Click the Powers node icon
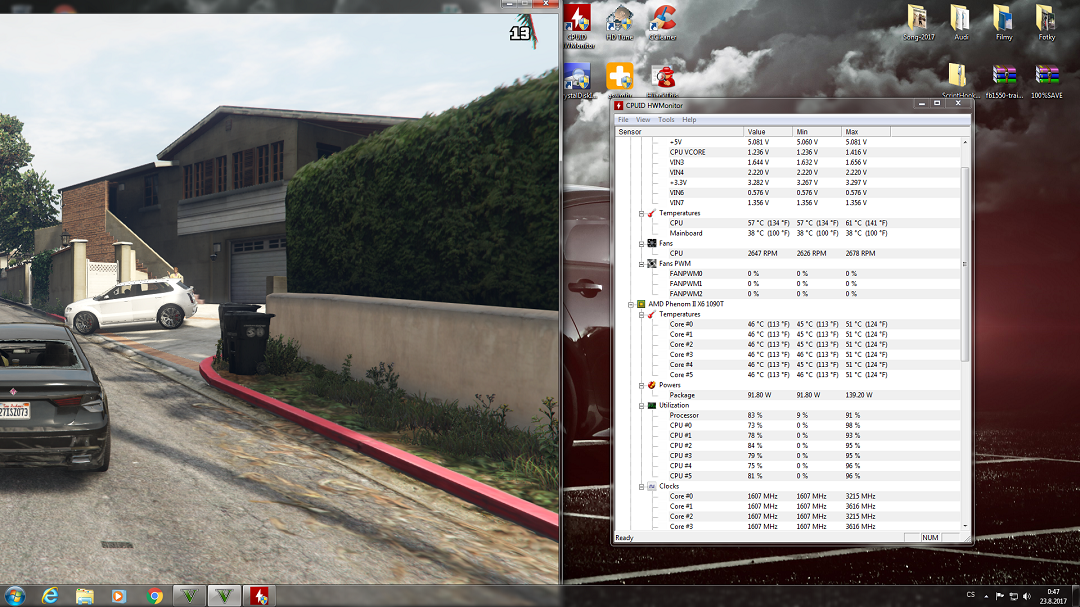 coord(652,385)
